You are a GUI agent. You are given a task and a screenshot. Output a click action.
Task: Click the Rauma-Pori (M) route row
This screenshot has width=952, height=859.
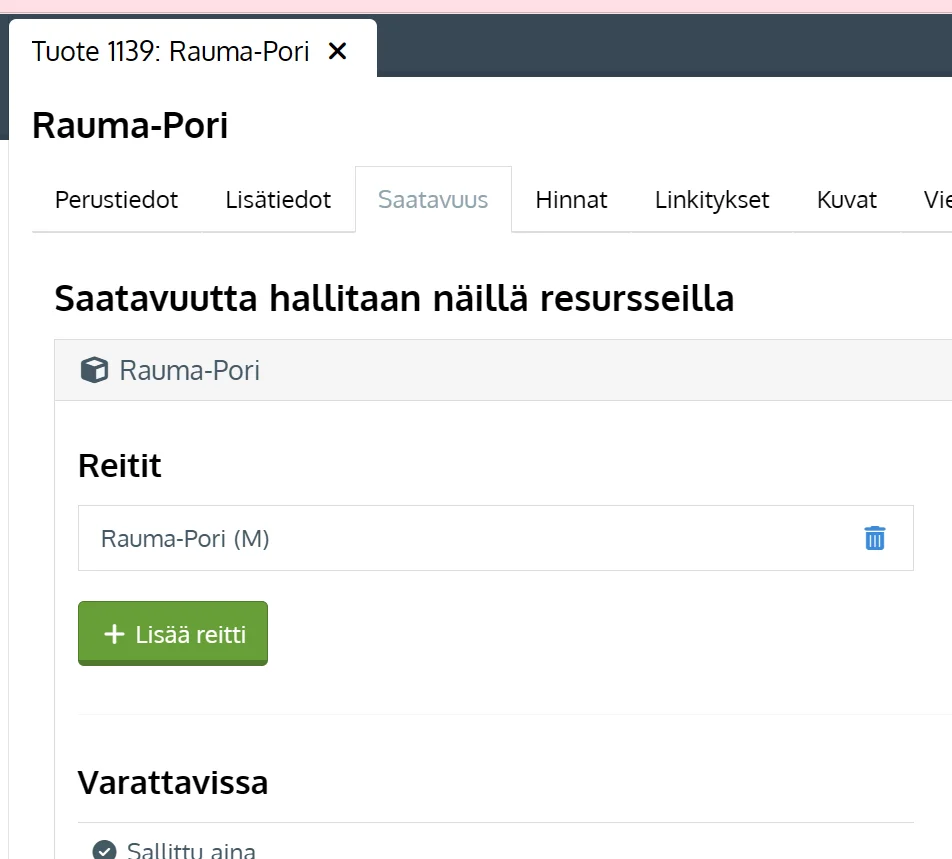click(495, 538)
